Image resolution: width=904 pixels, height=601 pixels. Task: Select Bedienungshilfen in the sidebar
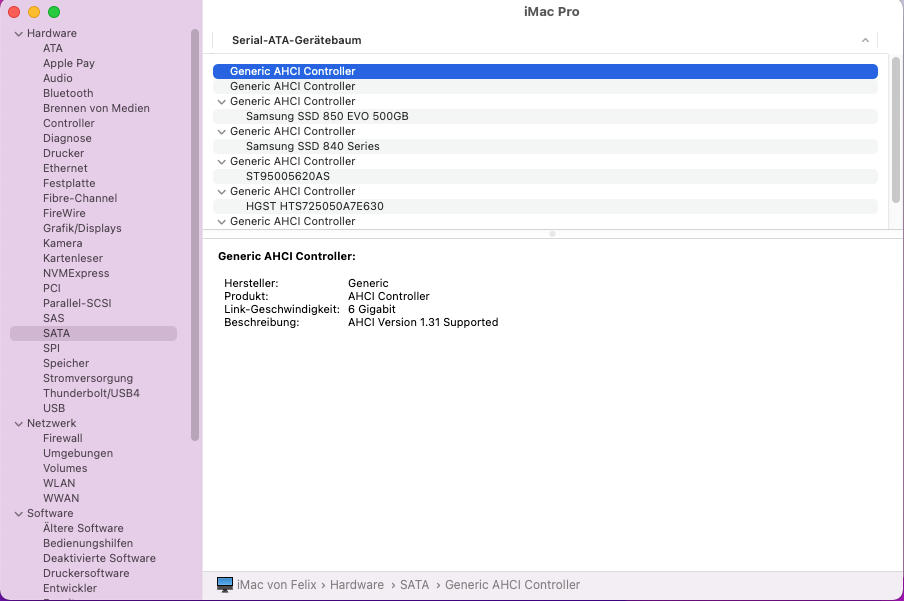point(88,543)
